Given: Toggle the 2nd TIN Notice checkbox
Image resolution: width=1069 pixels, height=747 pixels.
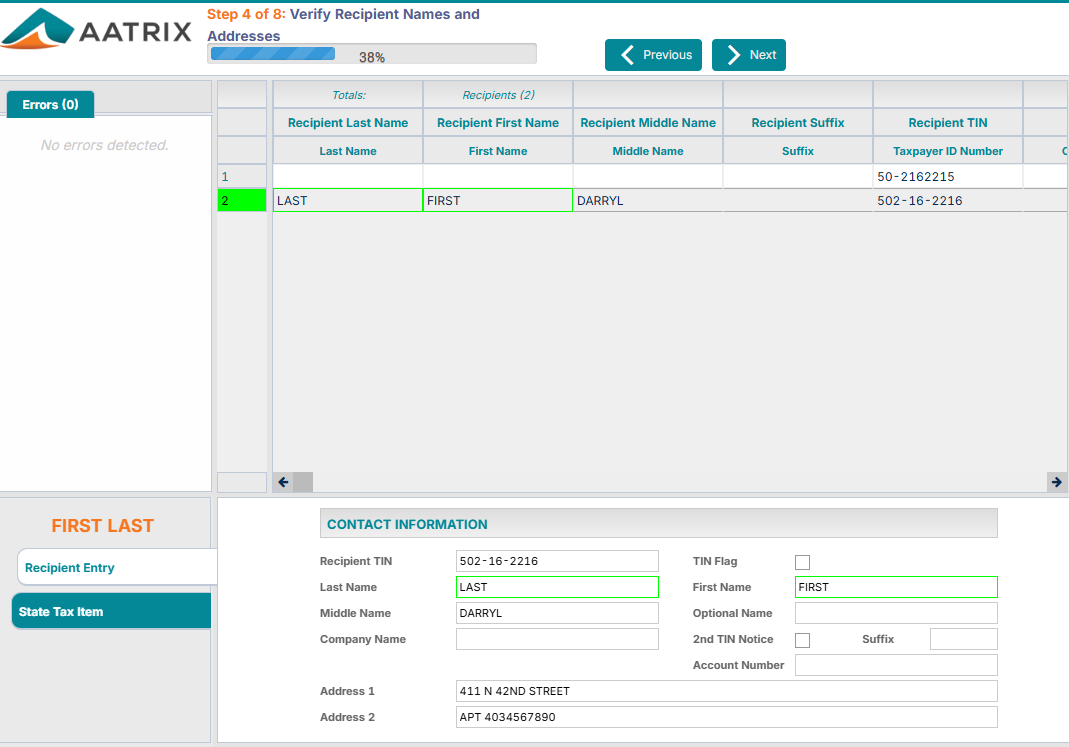Looking at the screenshot, I should pyautogui.click(x=802, y=640).
